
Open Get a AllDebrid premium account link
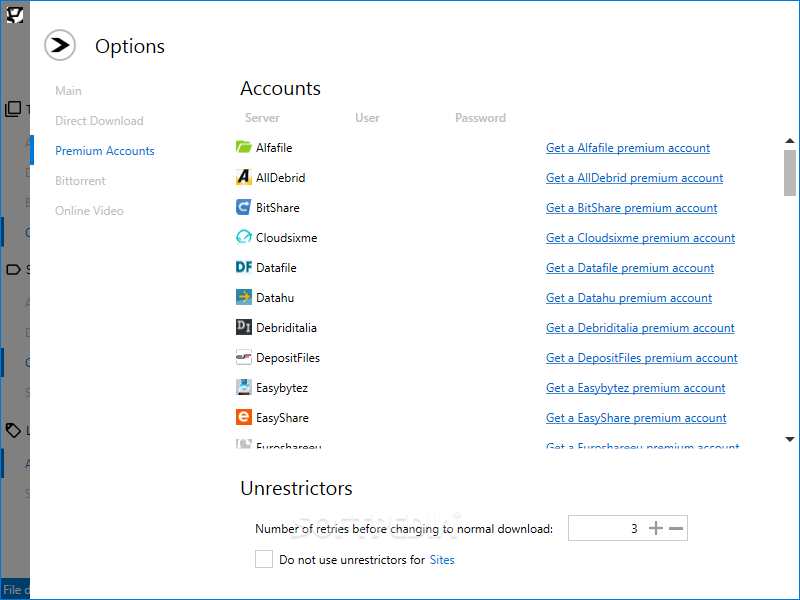tap(634, 178)
